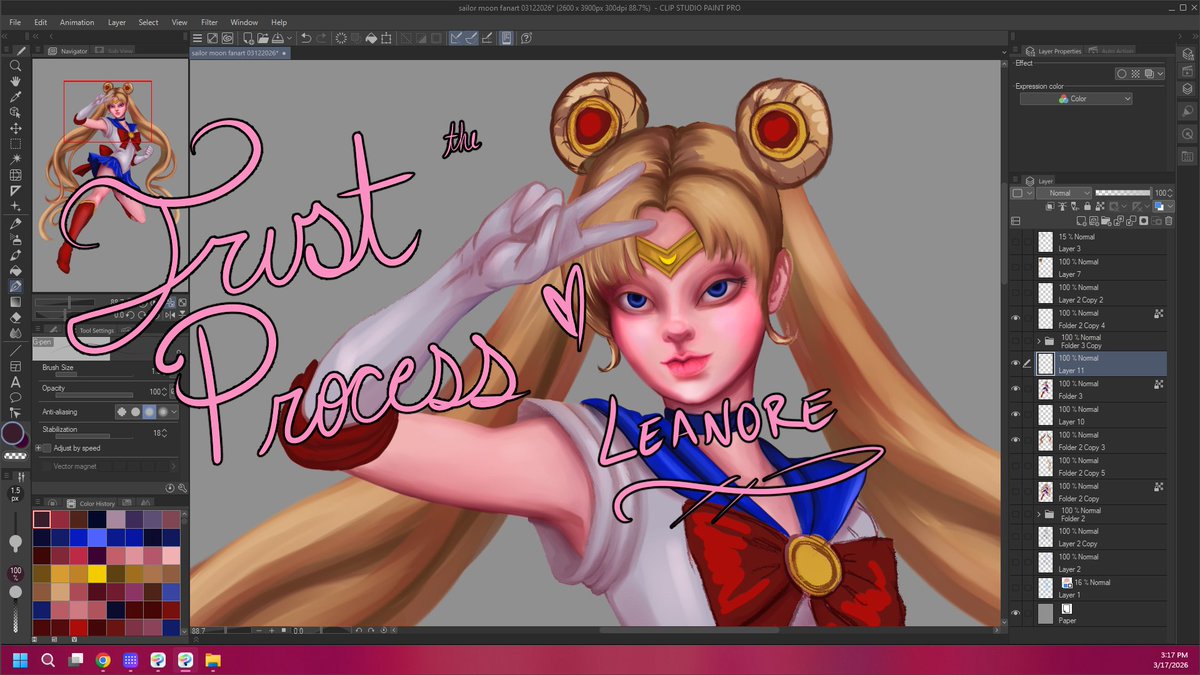Open the blending mode Normal dropdown
Screen dimensions: 1200x675
point(1063,193)
